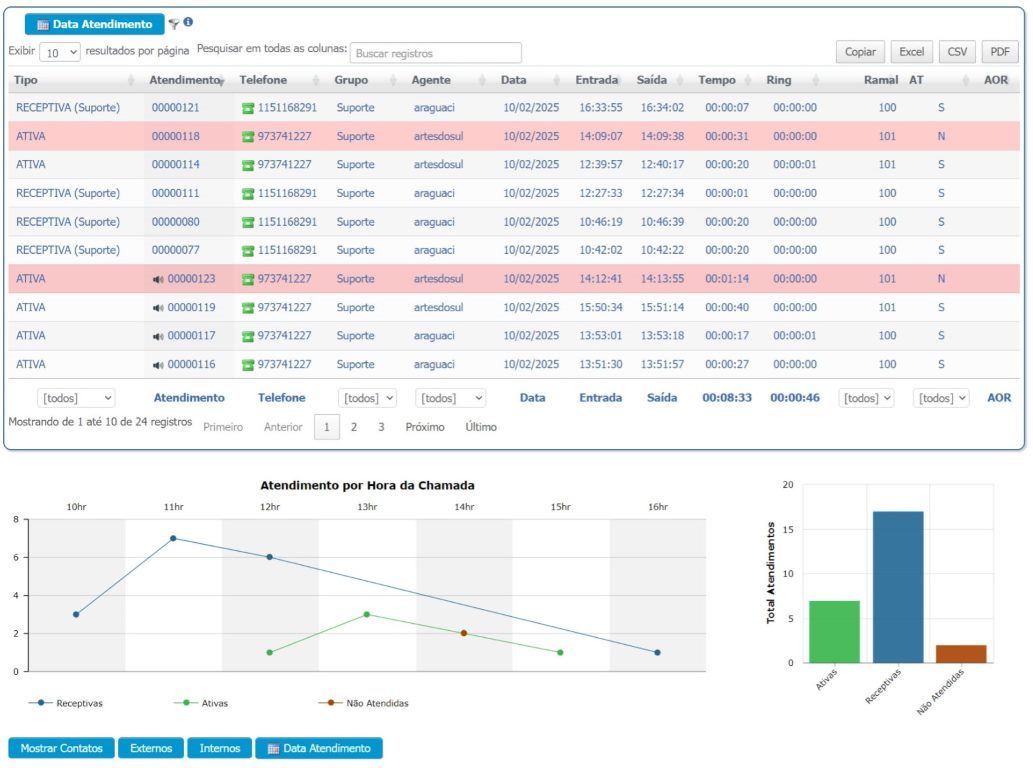The width and height of the screenshot is (1033, 768).
Task: Click speaker icon beside atendimento 00000116
Action: click(x=158, y=365)
